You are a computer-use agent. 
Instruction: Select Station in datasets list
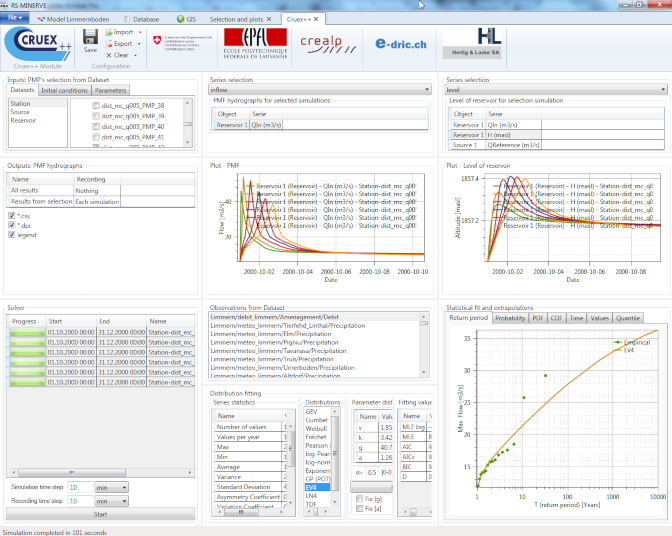click(x=20, y=103)
